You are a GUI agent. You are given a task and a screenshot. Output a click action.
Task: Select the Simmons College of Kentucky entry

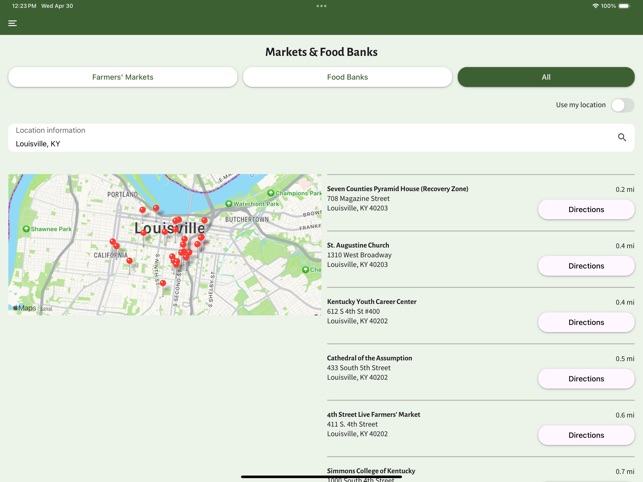[x=371, y=471]
